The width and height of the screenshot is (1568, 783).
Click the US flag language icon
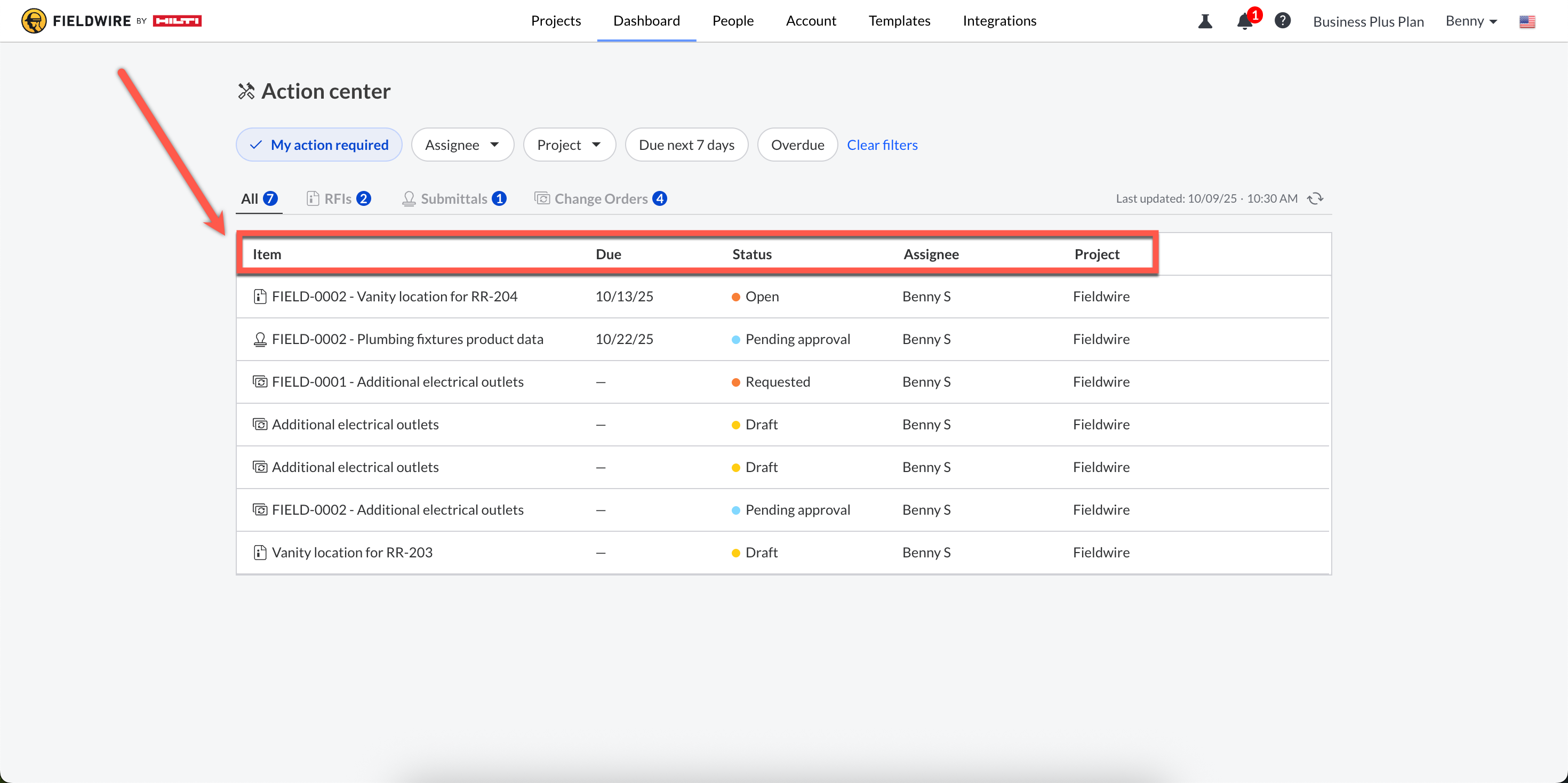1526,21
